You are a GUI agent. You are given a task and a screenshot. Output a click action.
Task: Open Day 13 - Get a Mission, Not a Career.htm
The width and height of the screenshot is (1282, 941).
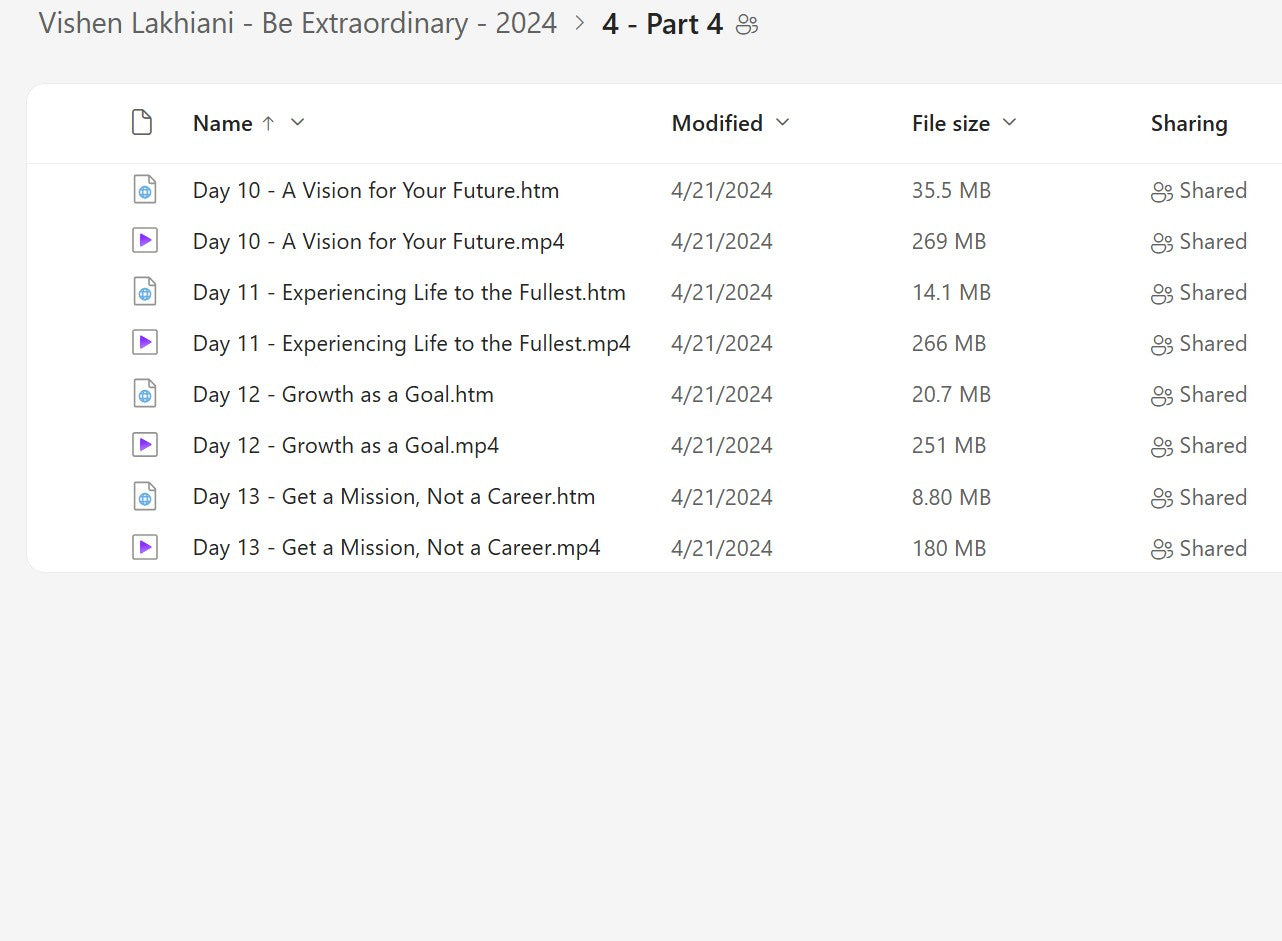coord(393,497)
